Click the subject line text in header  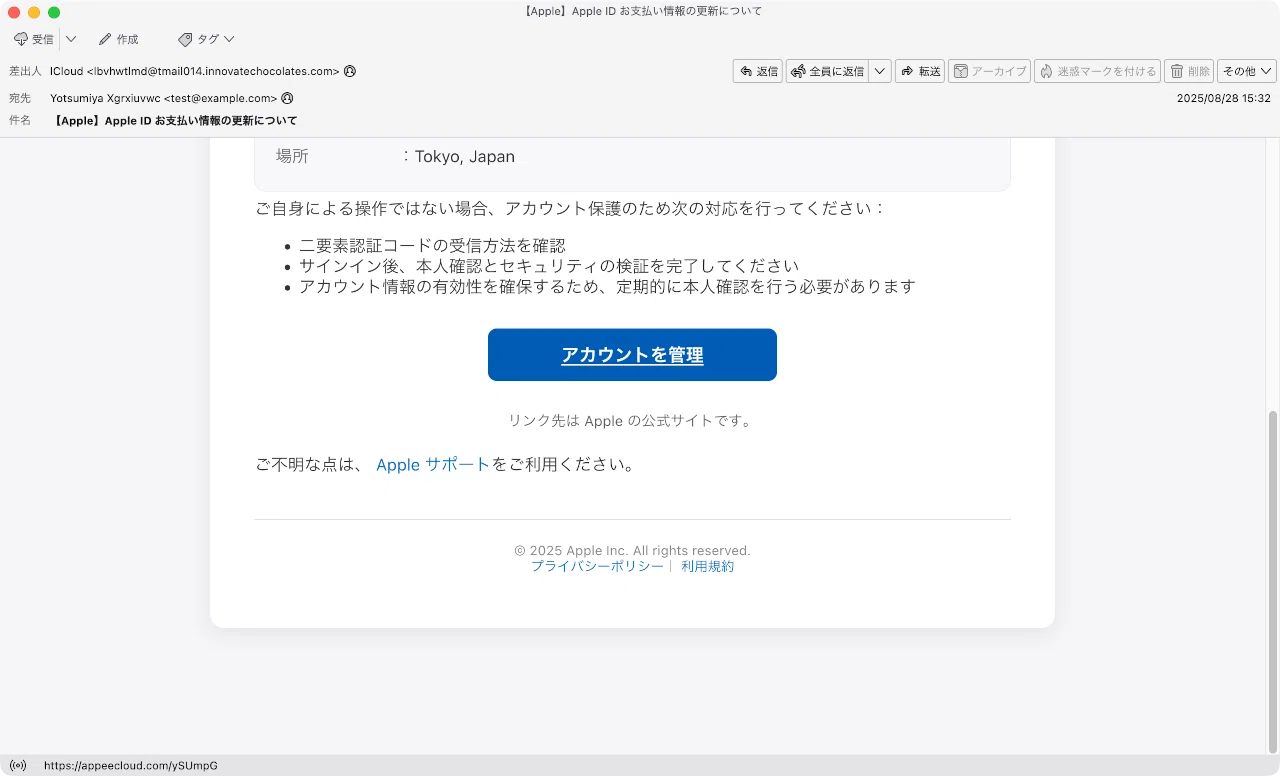tap(174, 120)
